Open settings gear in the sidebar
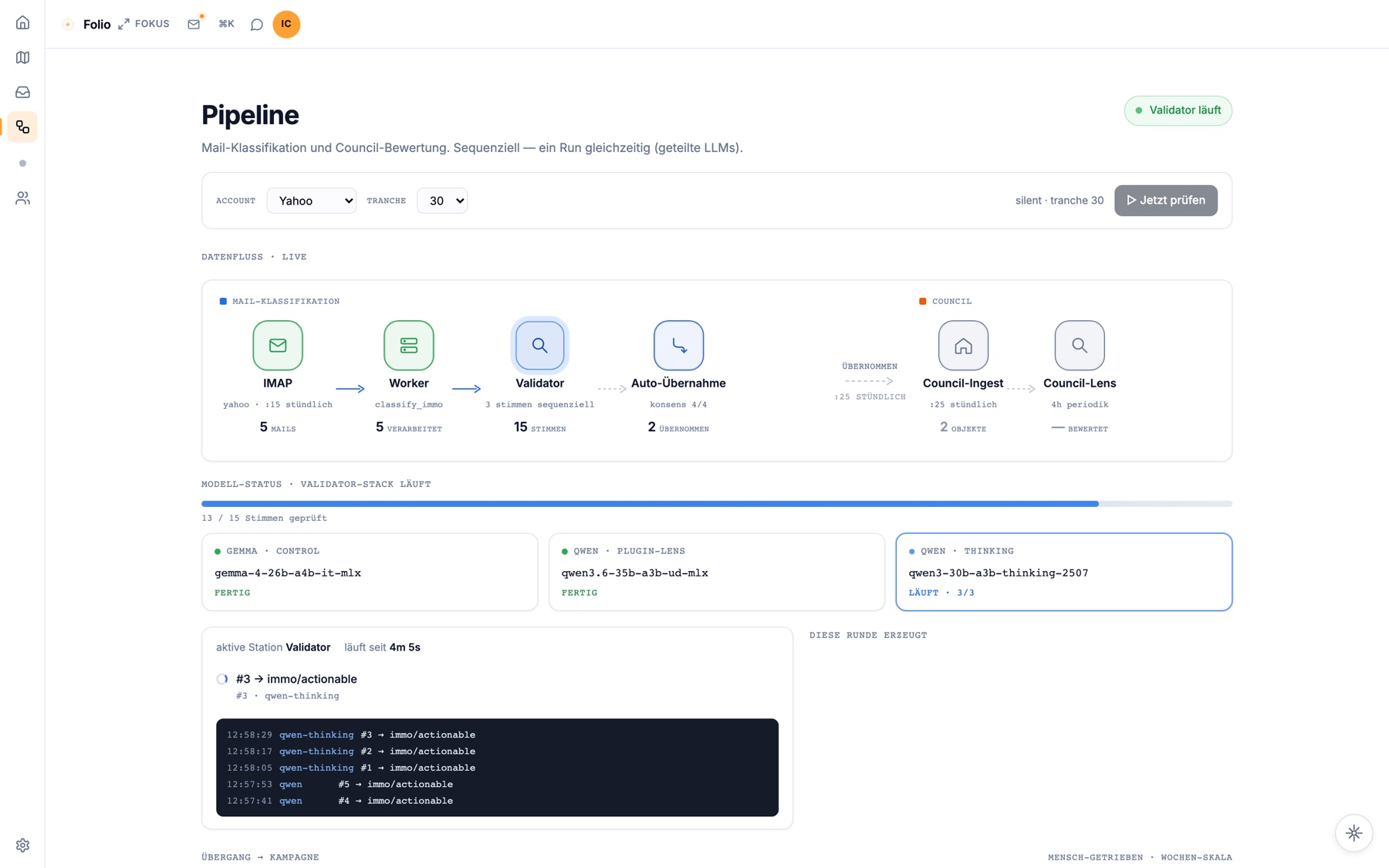The height and width of the screenshot is (868, 1389). tap(22, 845)
